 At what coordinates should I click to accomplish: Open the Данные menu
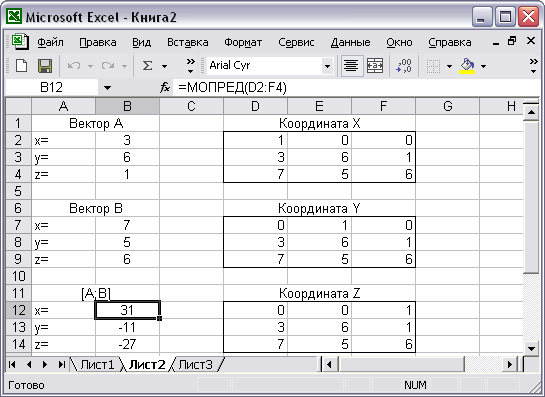click(350, 42)
